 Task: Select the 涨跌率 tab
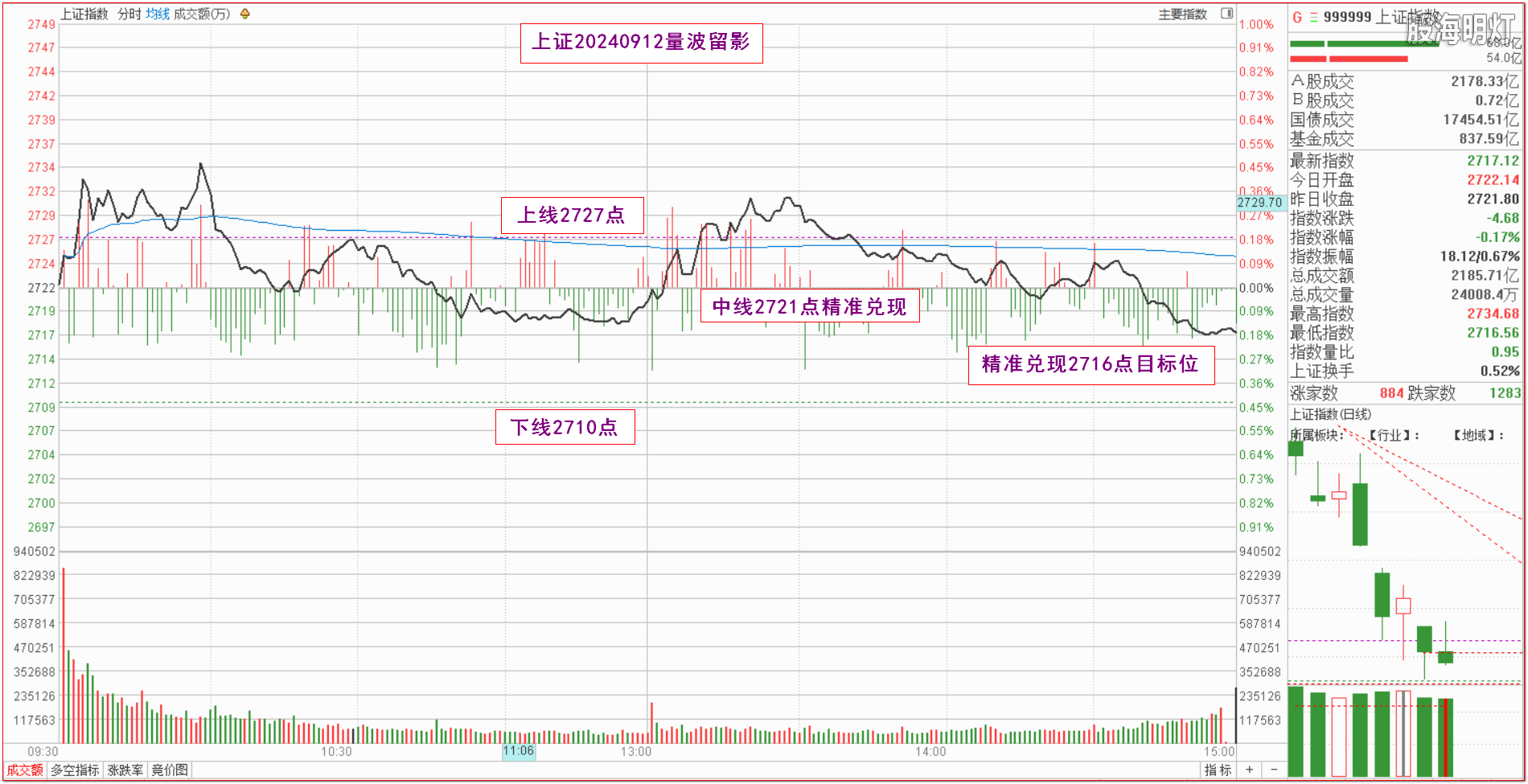[x=125, y=770]
